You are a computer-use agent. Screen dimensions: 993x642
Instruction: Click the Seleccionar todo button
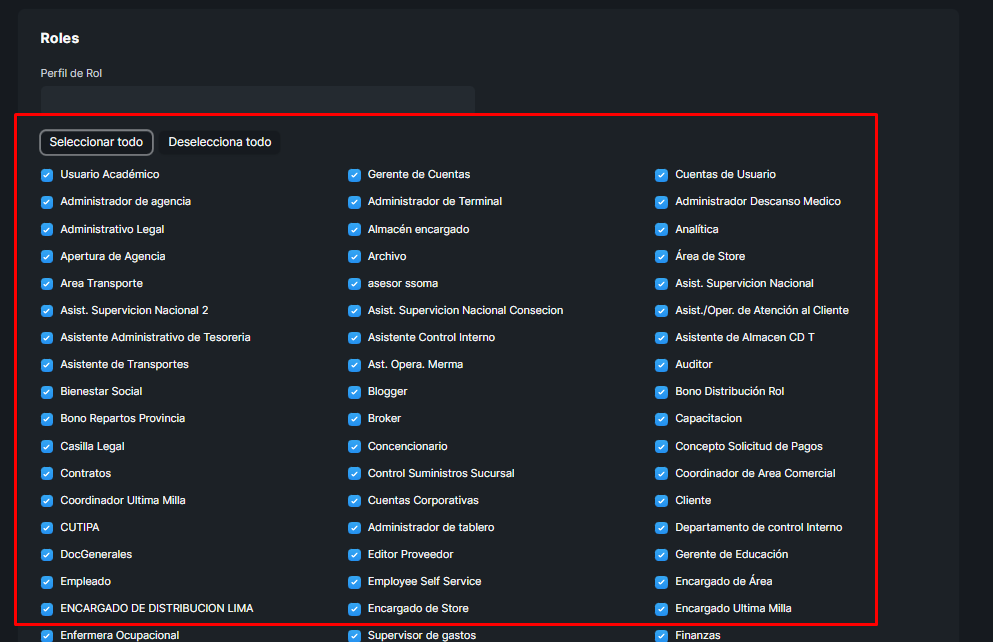tap(96, 142)
